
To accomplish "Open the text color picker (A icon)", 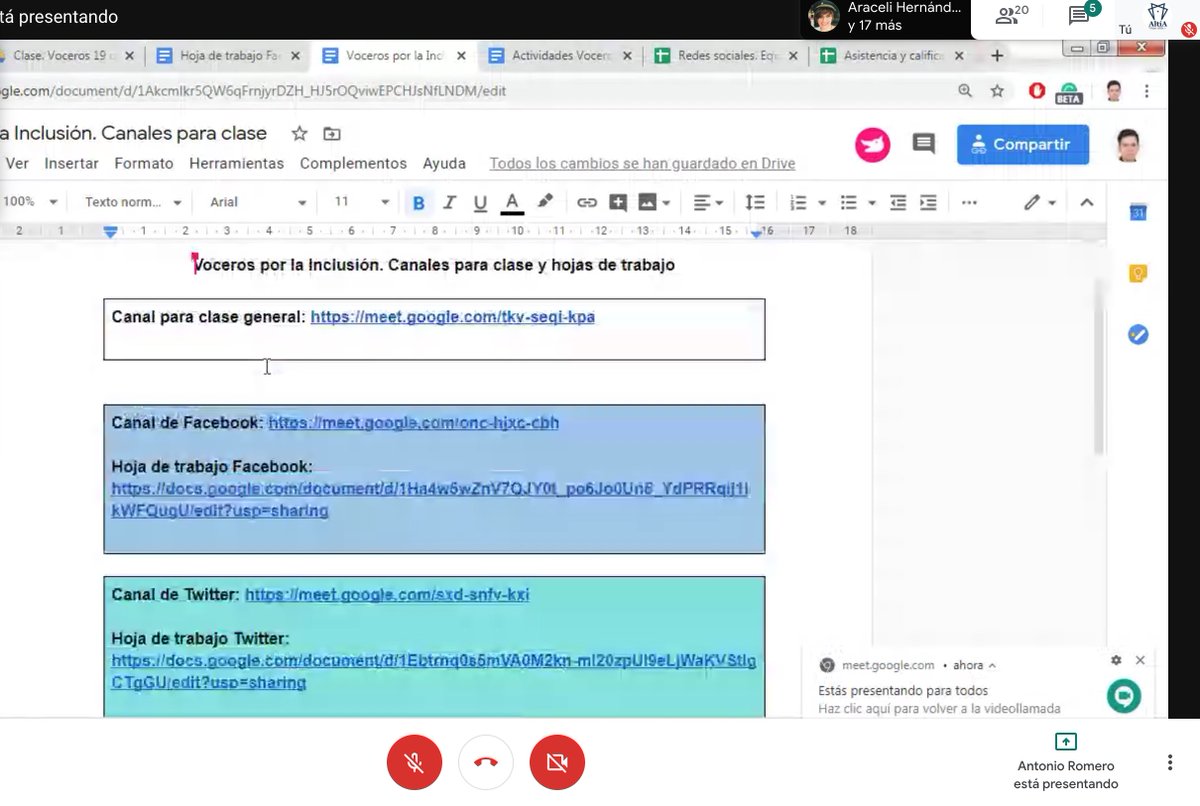I will click(x=512, y=202).
